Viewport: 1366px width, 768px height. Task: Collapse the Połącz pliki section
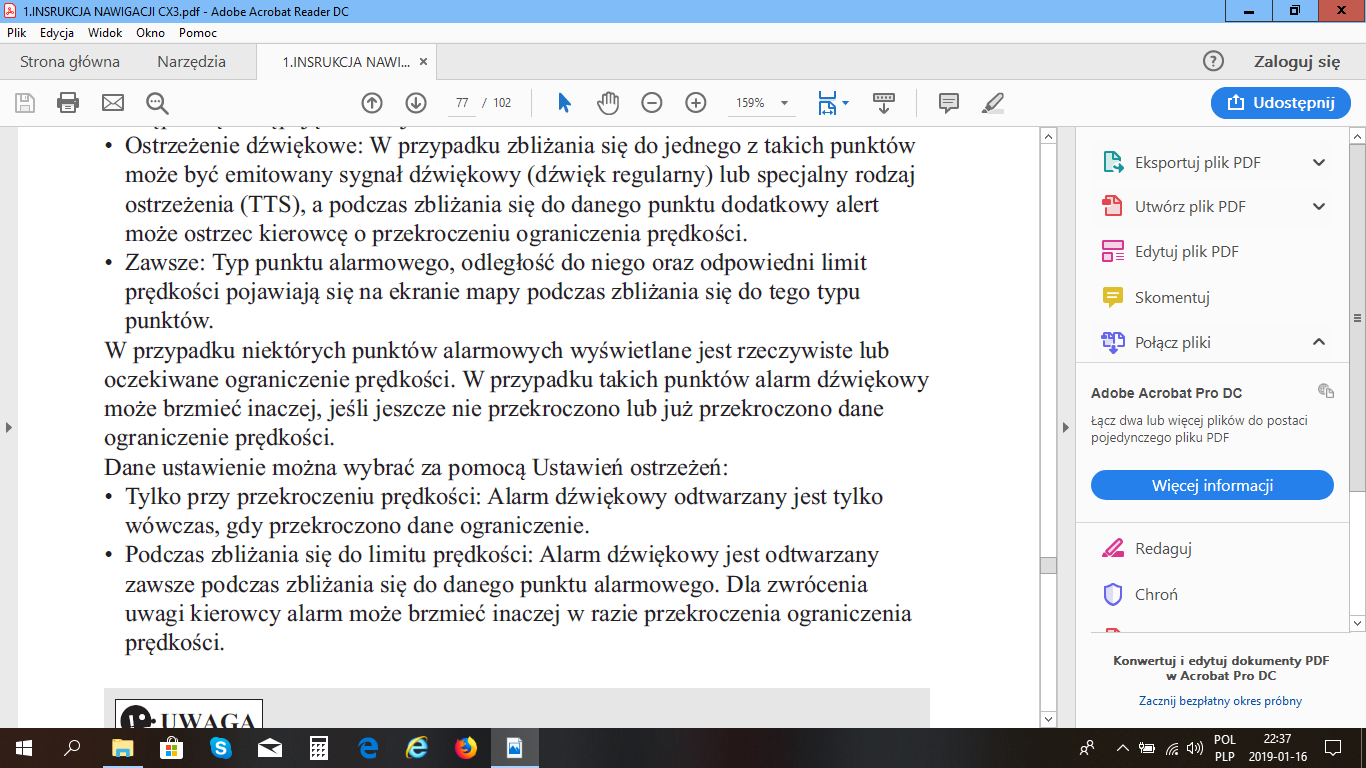1318,342
